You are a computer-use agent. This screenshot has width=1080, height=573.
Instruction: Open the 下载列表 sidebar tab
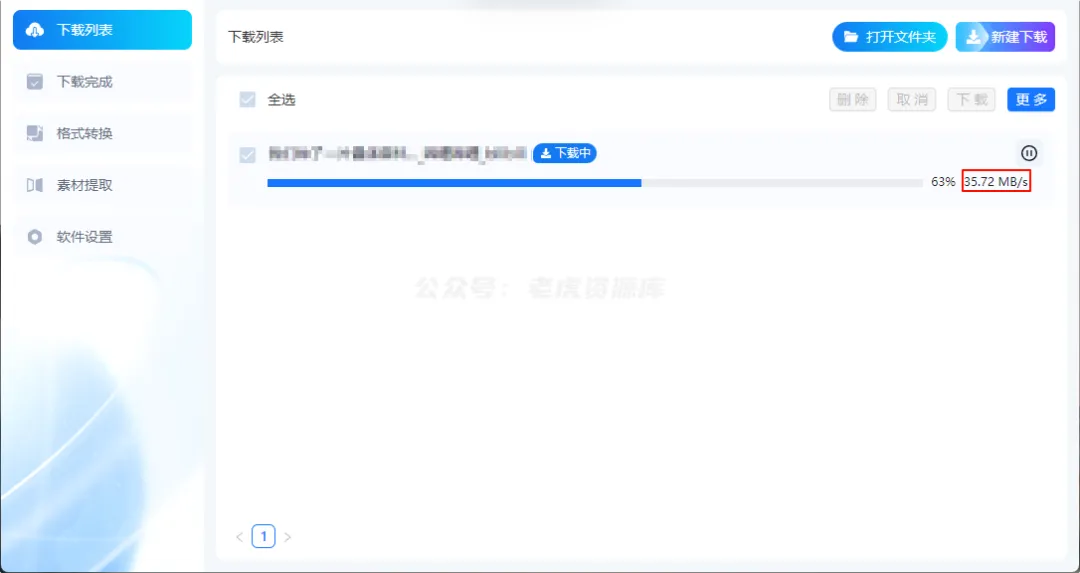pos(103,30)
